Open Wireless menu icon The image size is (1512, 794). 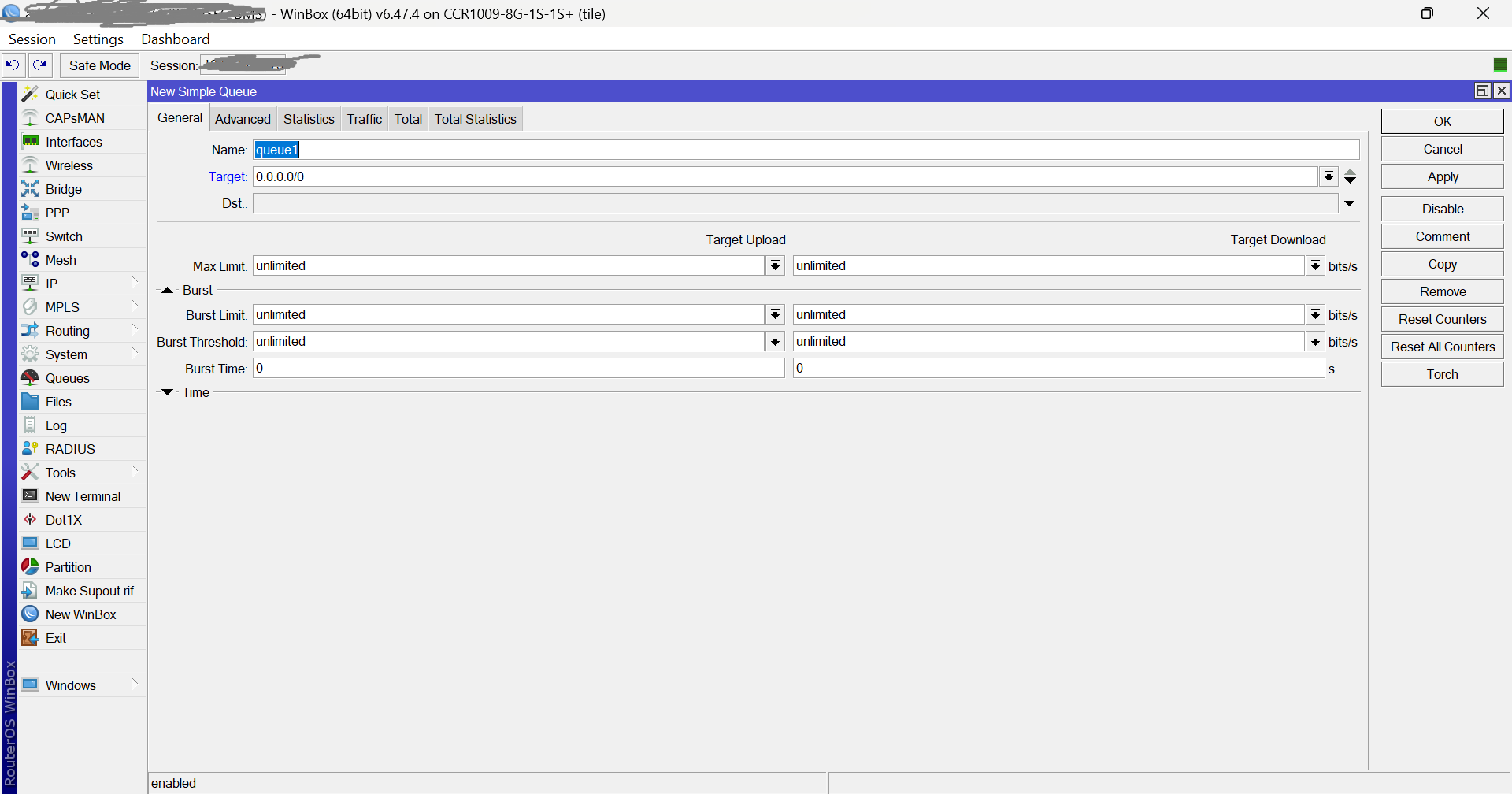30,165
